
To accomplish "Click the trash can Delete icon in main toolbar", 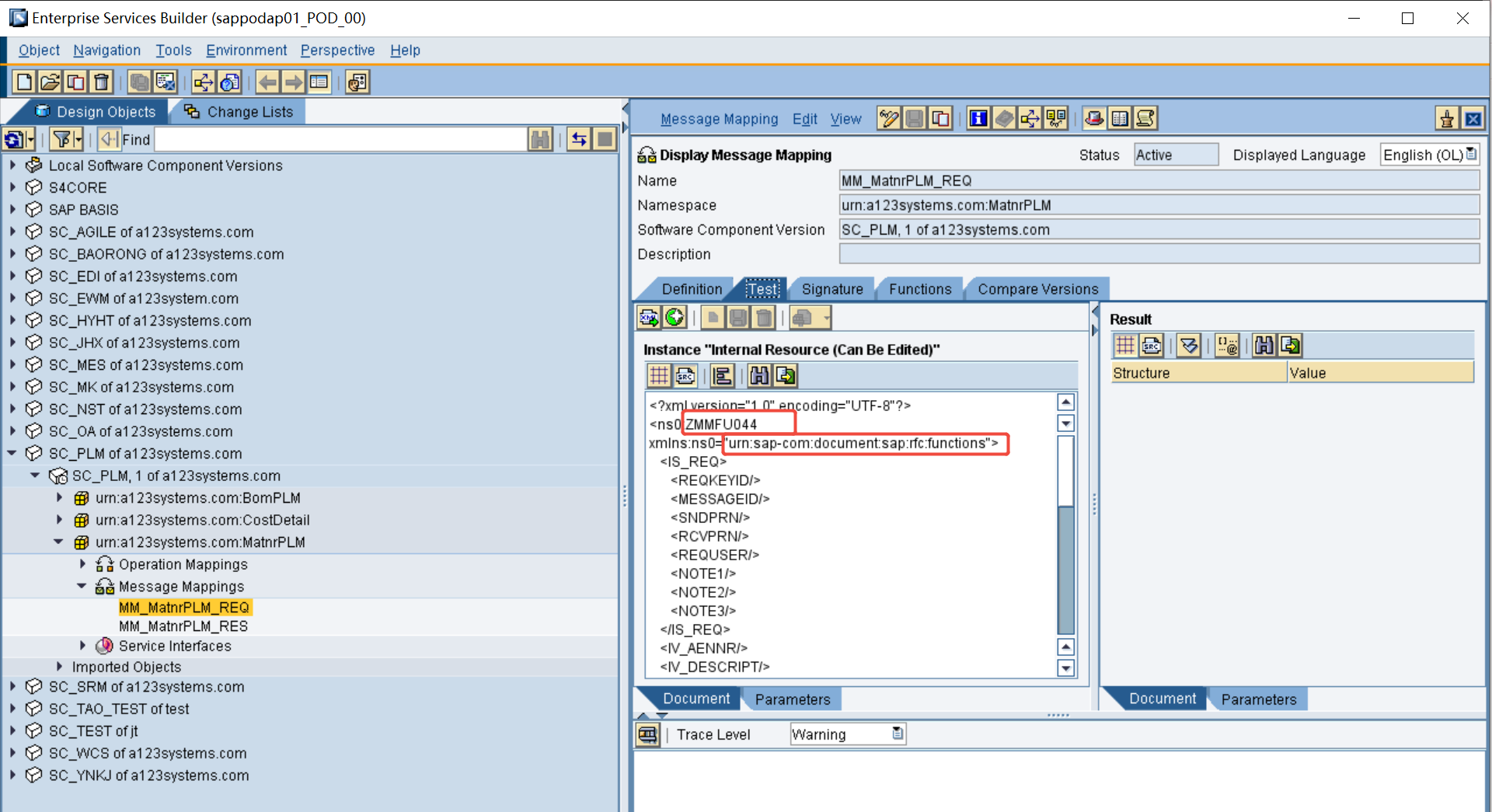I will [102, 82].
